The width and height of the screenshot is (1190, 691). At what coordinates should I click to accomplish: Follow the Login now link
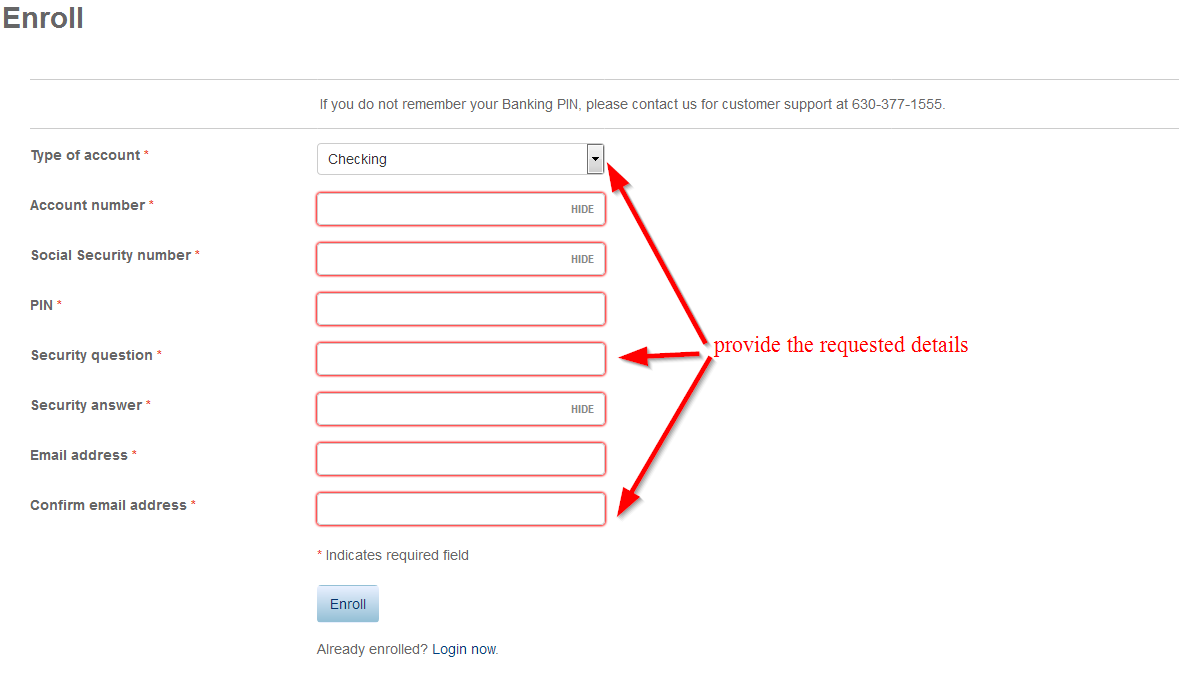point(464,649)
